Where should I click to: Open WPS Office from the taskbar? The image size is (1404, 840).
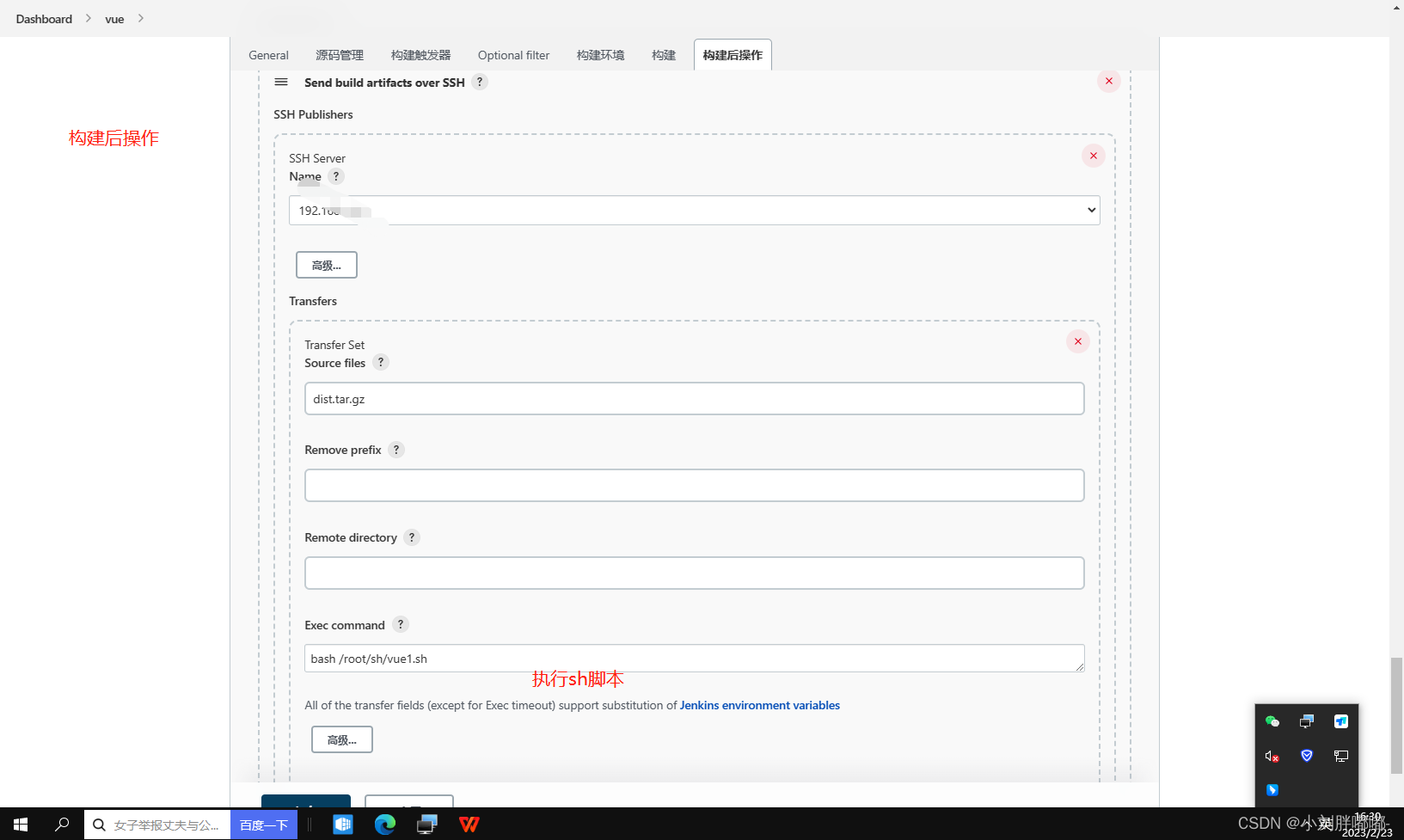point(469,824)
